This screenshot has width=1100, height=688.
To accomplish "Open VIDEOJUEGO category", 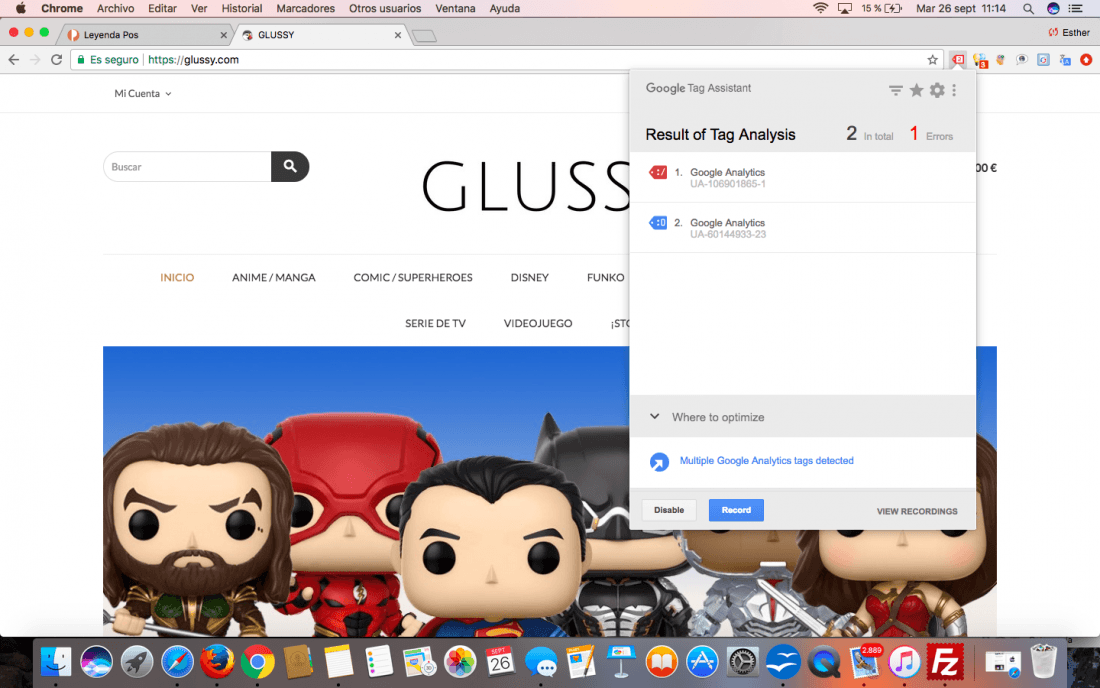I will (537, 323).
